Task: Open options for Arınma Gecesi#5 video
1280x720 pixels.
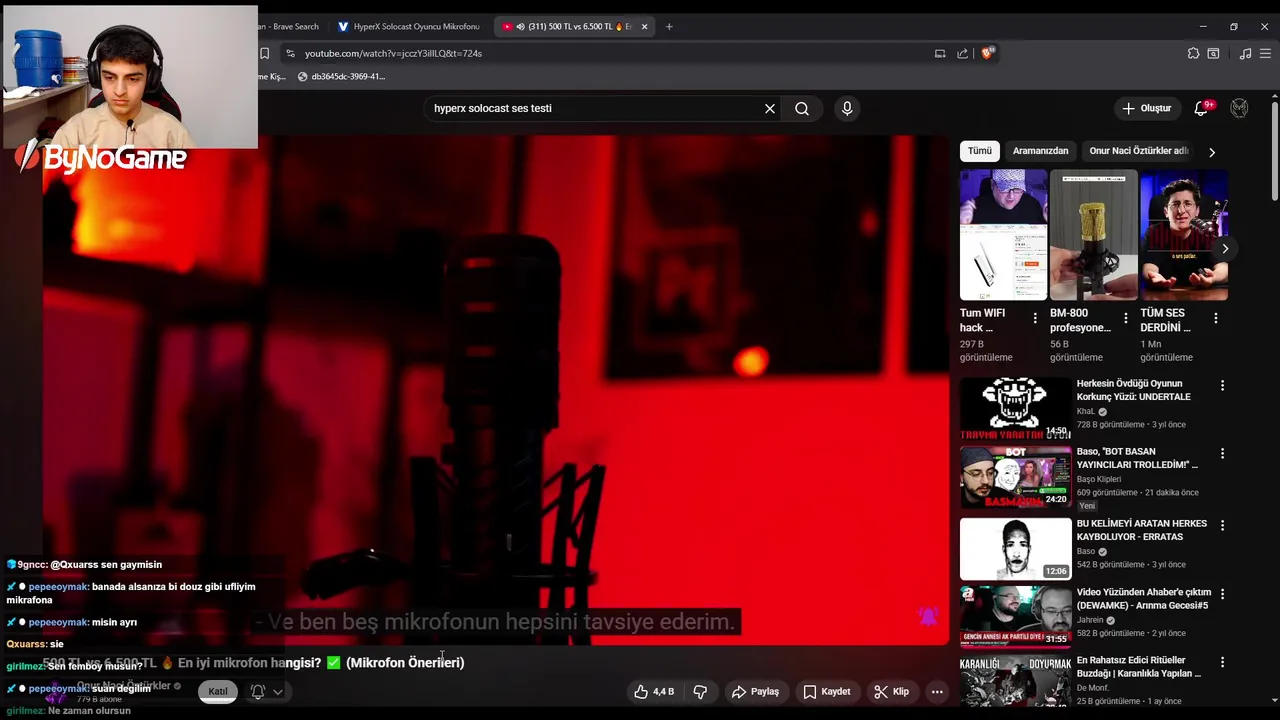Action: pyautogui.click(x=1221, y=593)
